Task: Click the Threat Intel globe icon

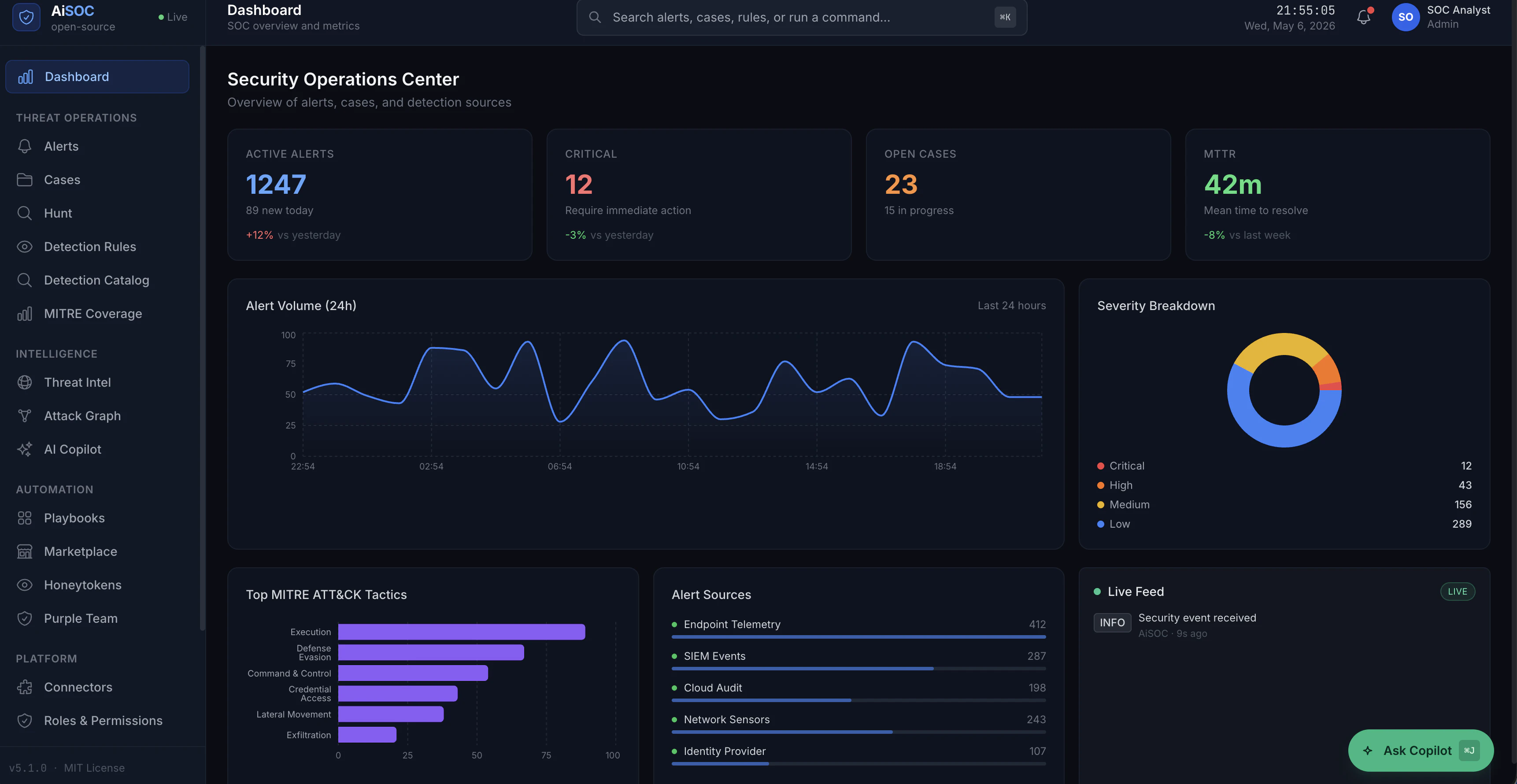Action: click(25, 382)
